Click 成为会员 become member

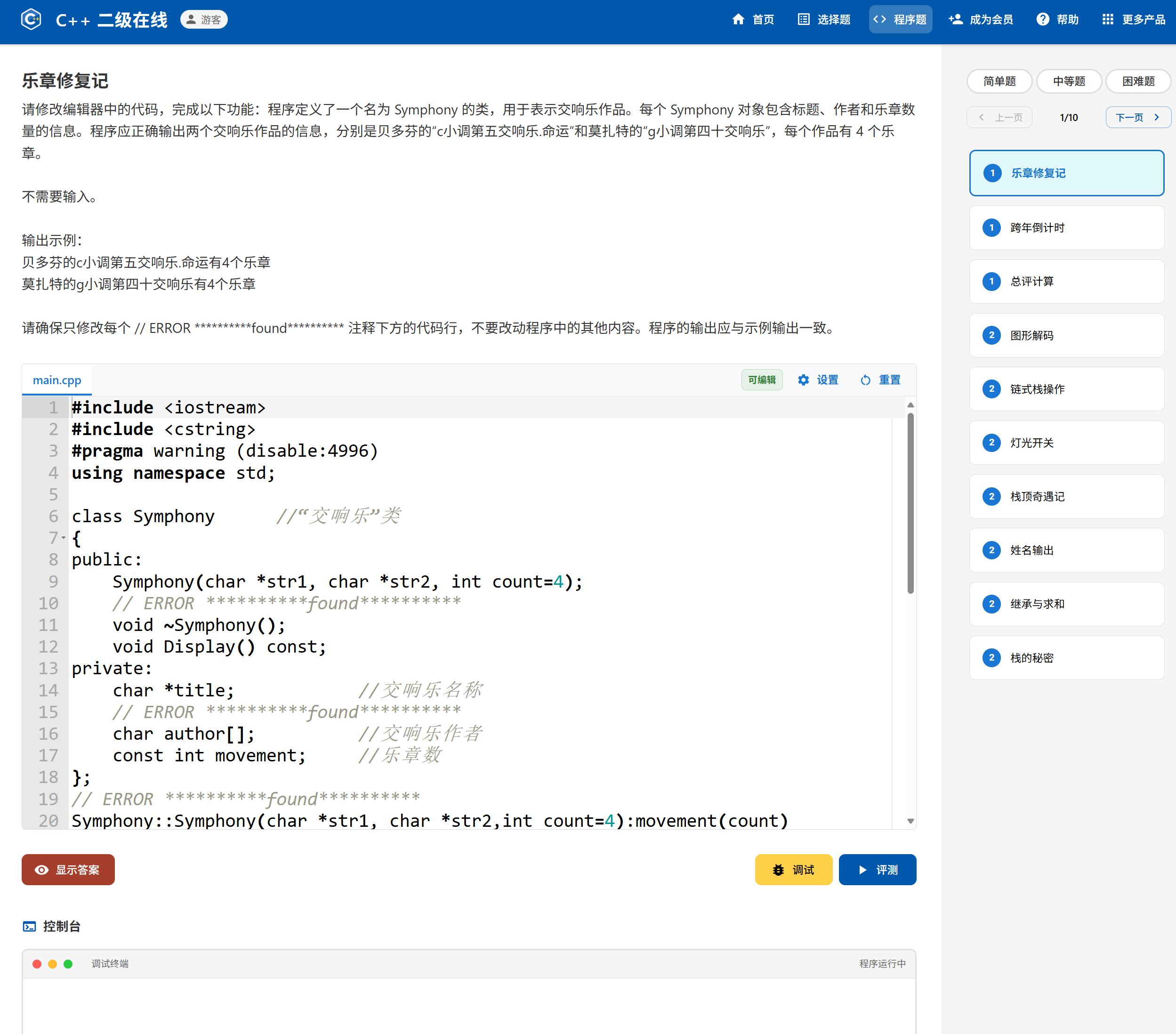point(981,20)
